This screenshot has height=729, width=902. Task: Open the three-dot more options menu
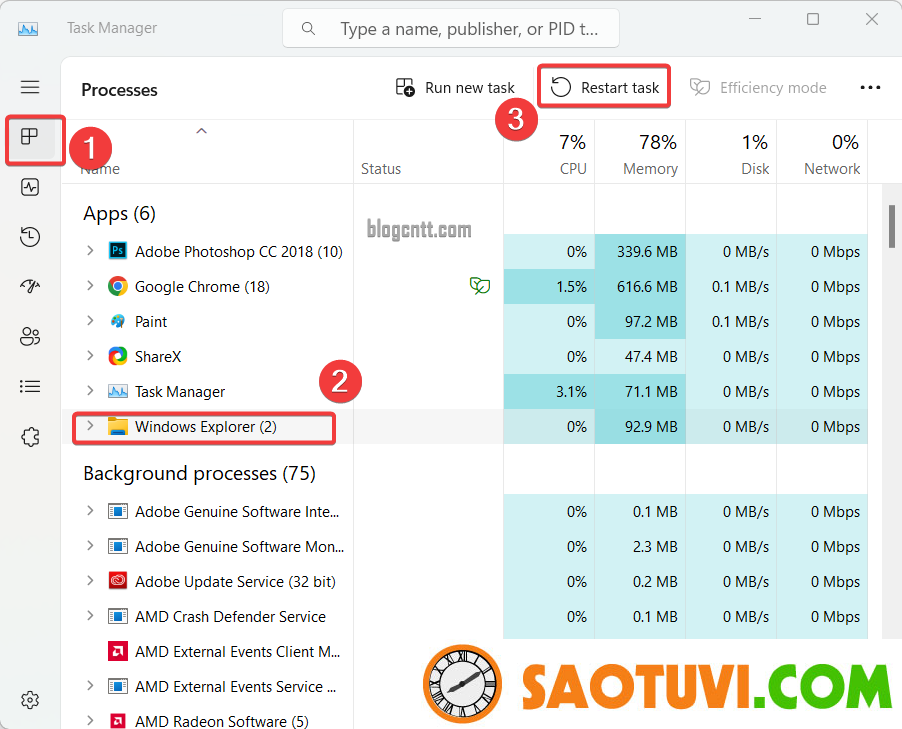pos(870,87)
